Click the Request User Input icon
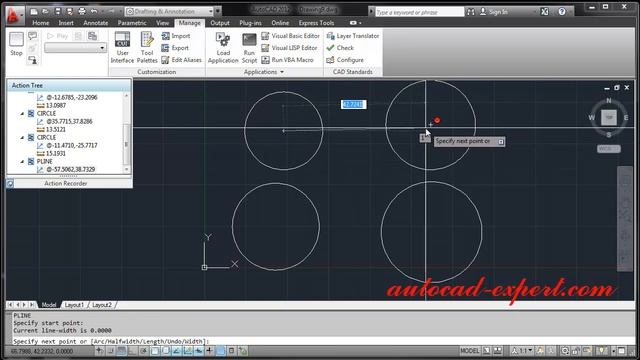The height and width of the screenshot is (360, 640). 33,60
